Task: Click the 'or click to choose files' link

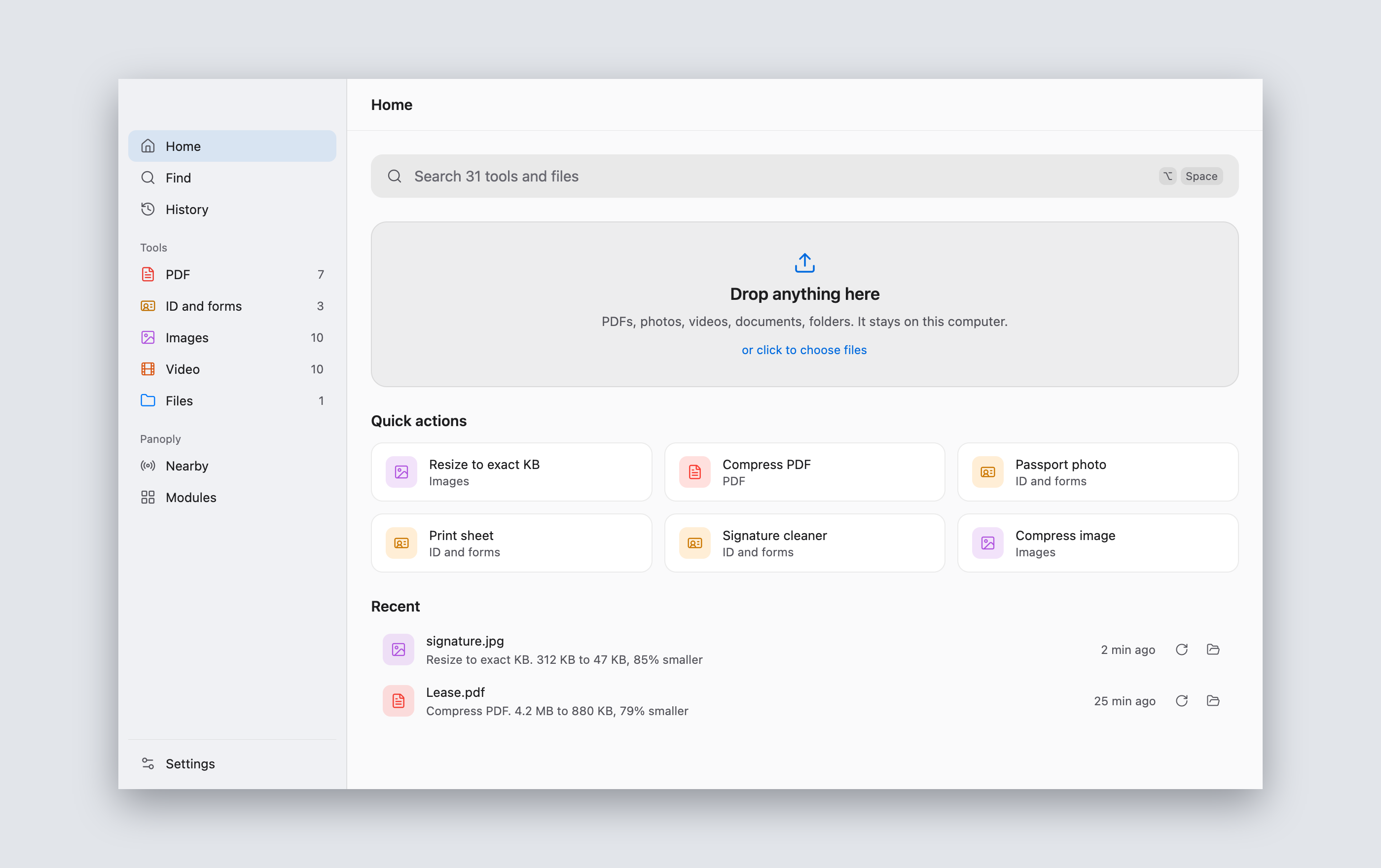Action: (x=804, y=350)
